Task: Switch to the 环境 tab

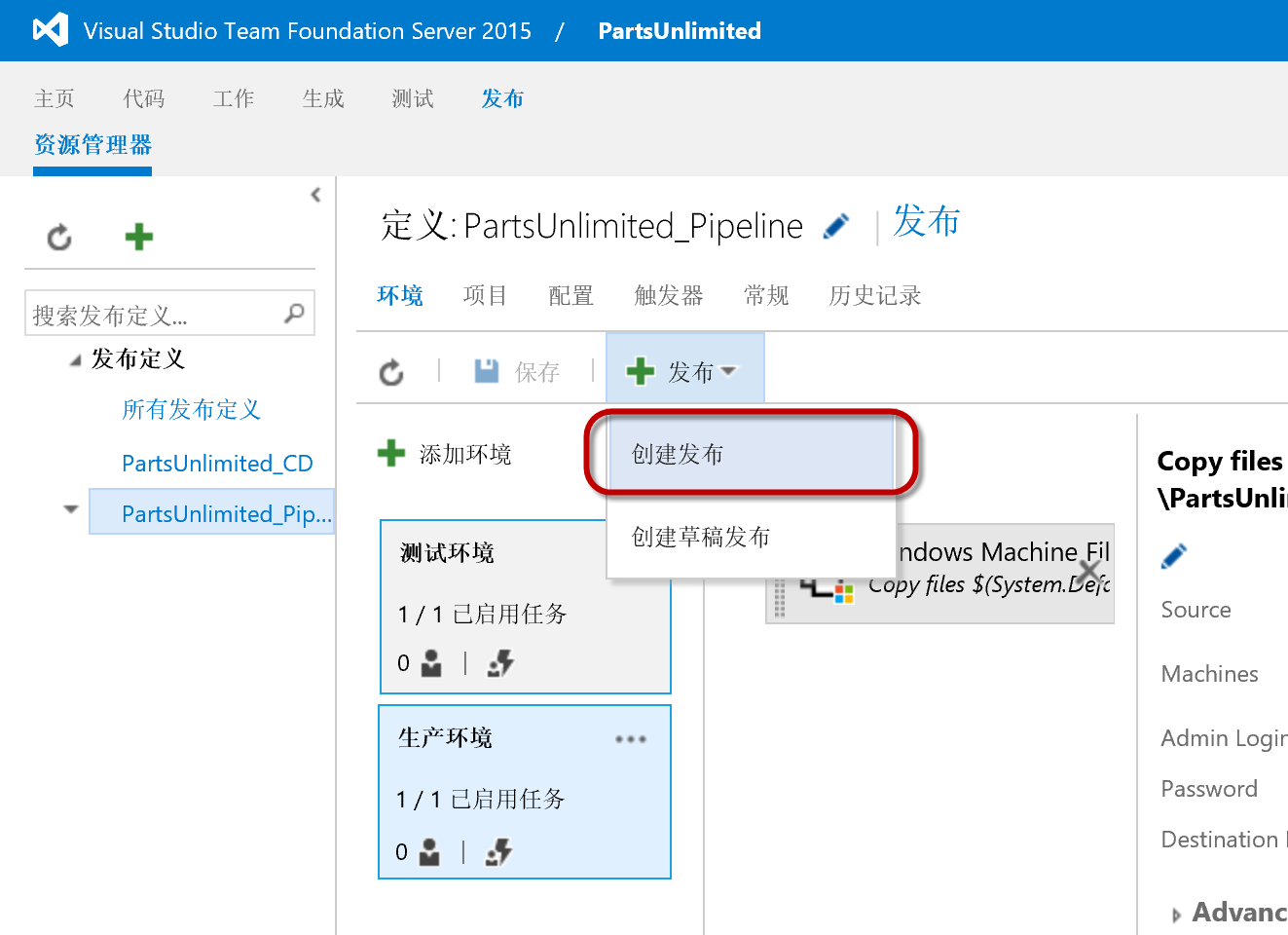Action: 400,295
